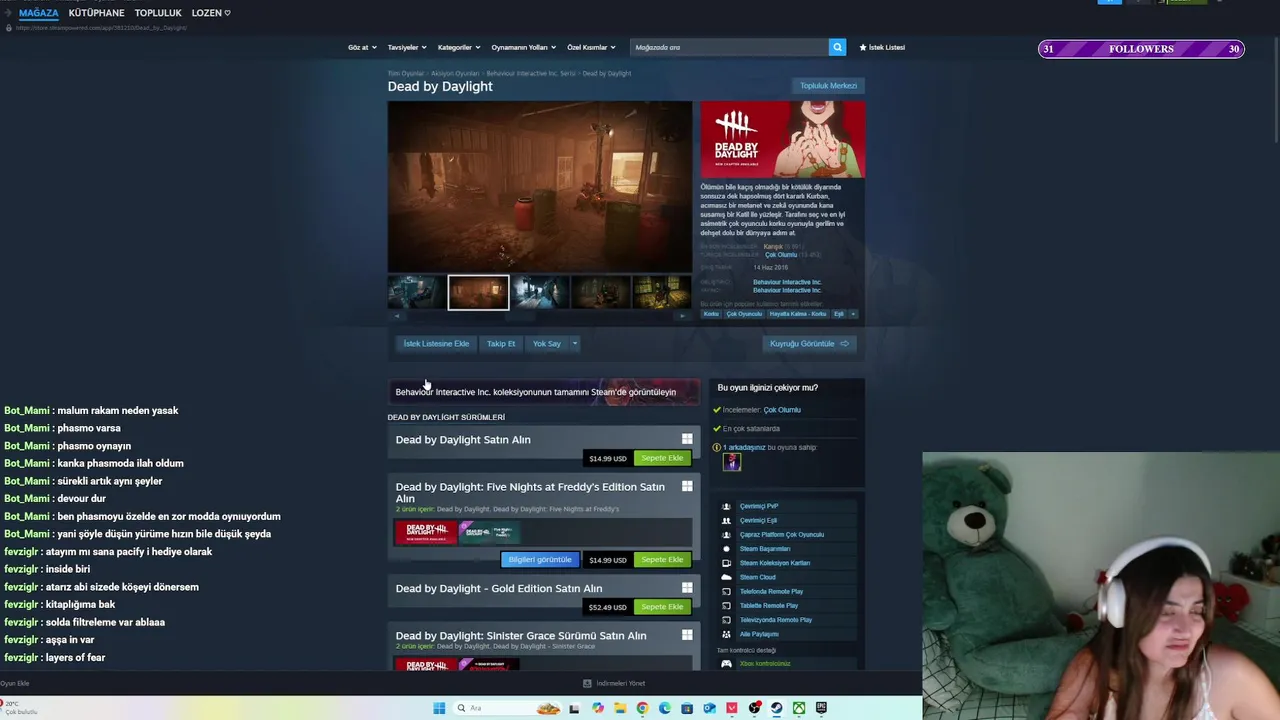Open İstek Listesi in the store bar

click(882, 47)
